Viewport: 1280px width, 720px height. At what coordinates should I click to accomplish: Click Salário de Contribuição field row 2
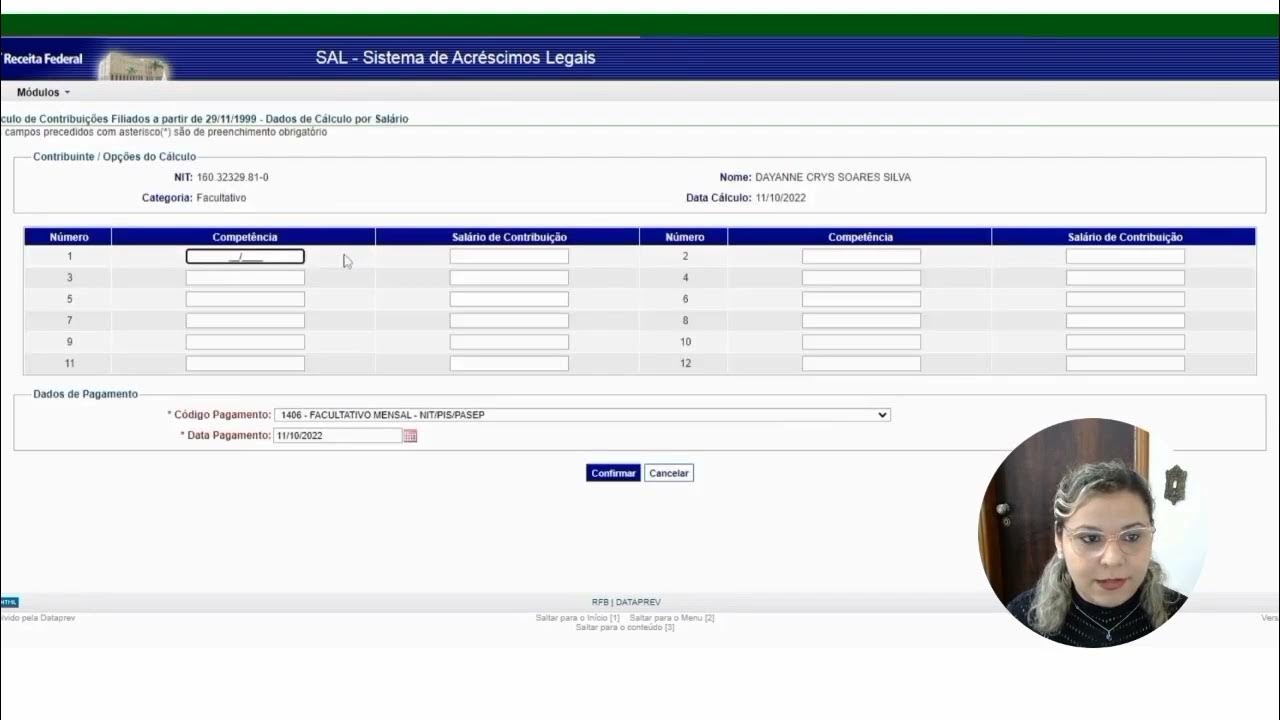1125,257
